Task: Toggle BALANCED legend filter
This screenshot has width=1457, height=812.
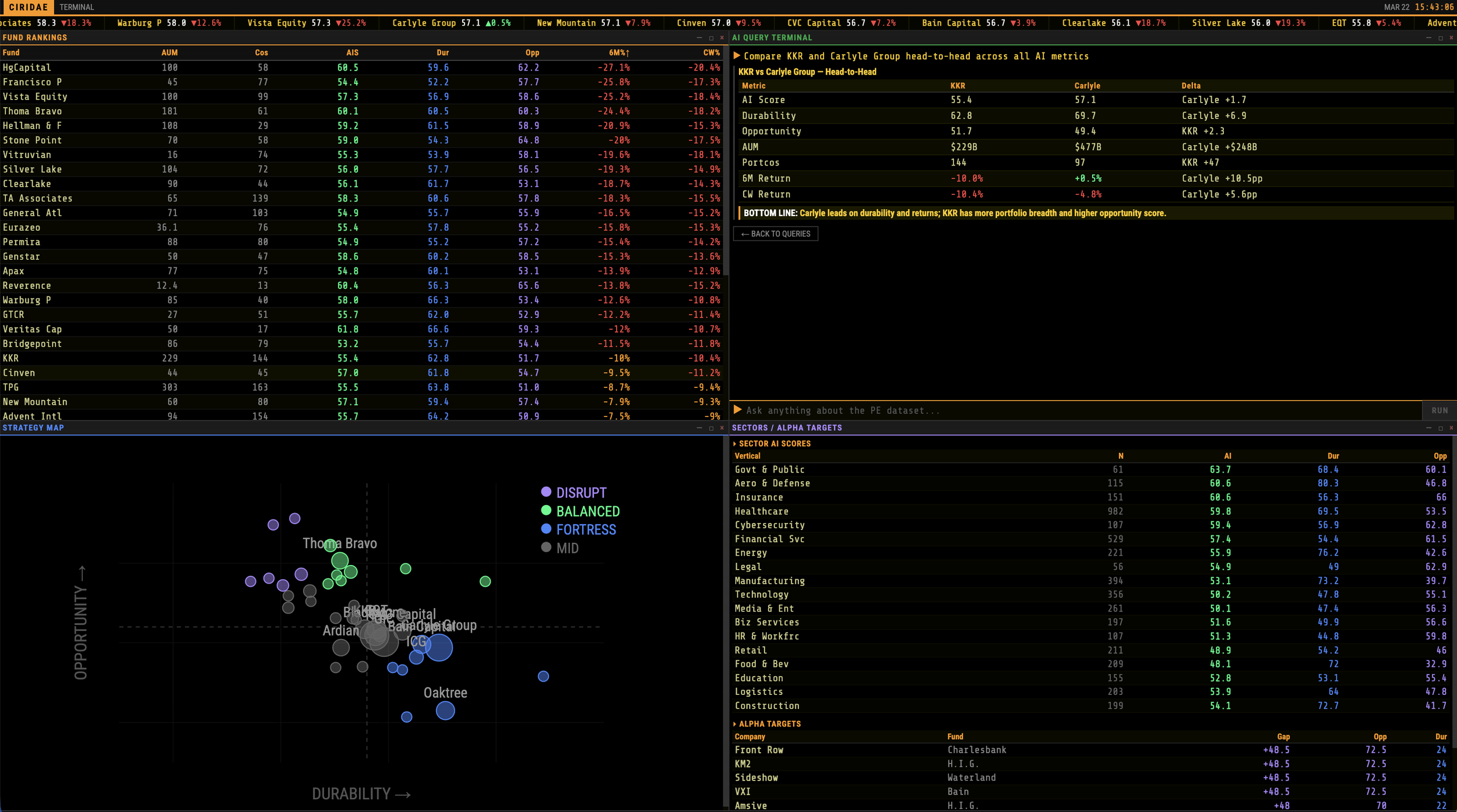Action: 587,511
